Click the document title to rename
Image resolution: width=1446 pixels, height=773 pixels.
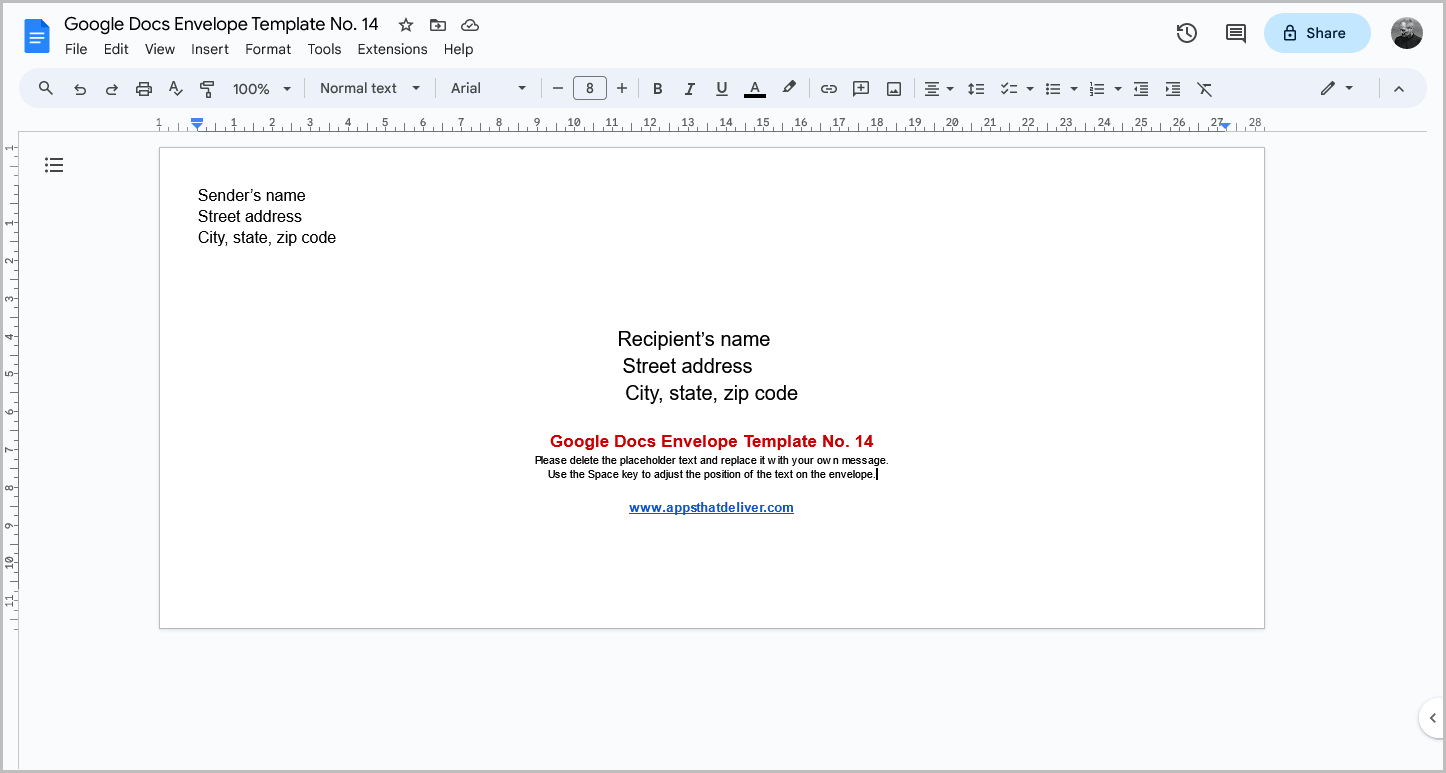(x=221, y=24)
